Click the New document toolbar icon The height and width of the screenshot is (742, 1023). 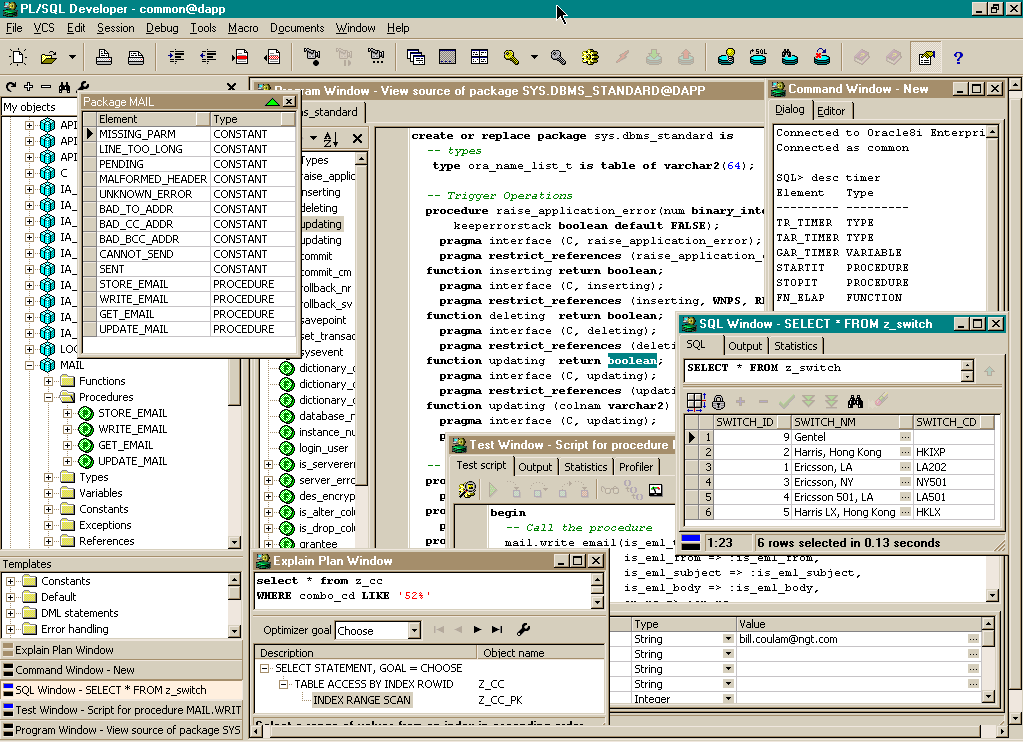tap(18, 57)
